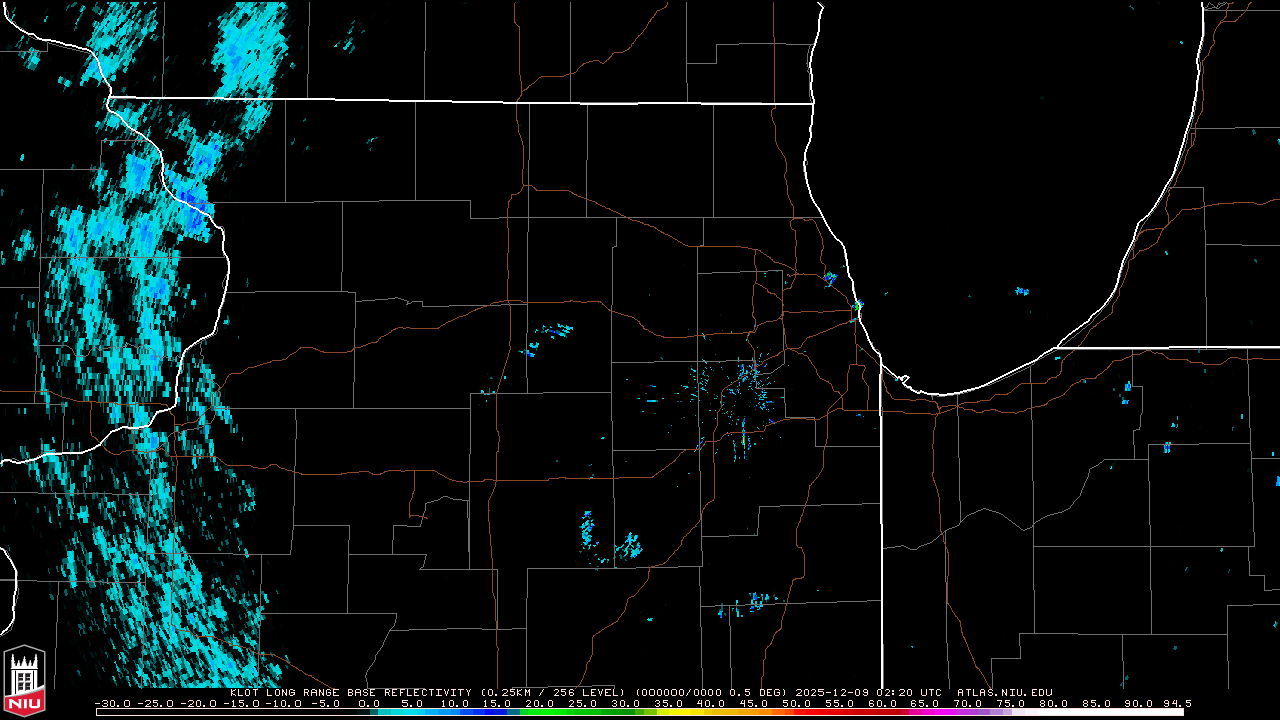Click the 75.0 value on the color scale
The height and width of the screenshot is (720, 1280).
point(1011,703)
